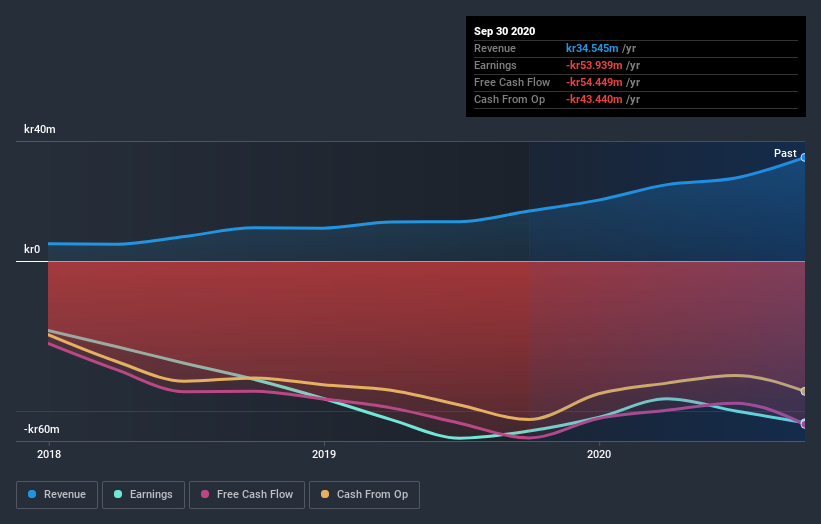Viewport: 821px width, 524px height.
Task: Click the Sep 30 2020 tooltip date
Action: 504,31
